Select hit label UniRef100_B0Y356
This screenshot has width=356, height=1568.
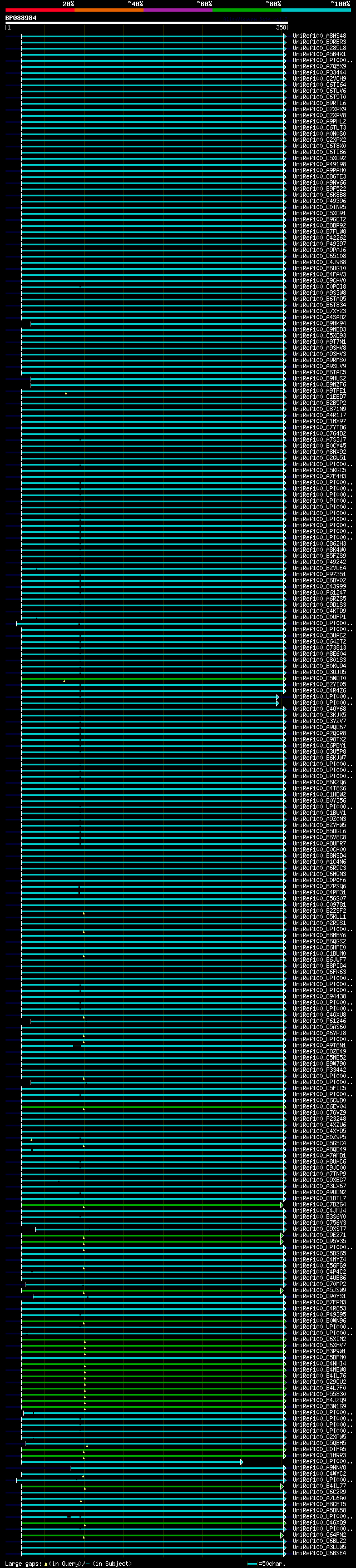coord(319,800)
